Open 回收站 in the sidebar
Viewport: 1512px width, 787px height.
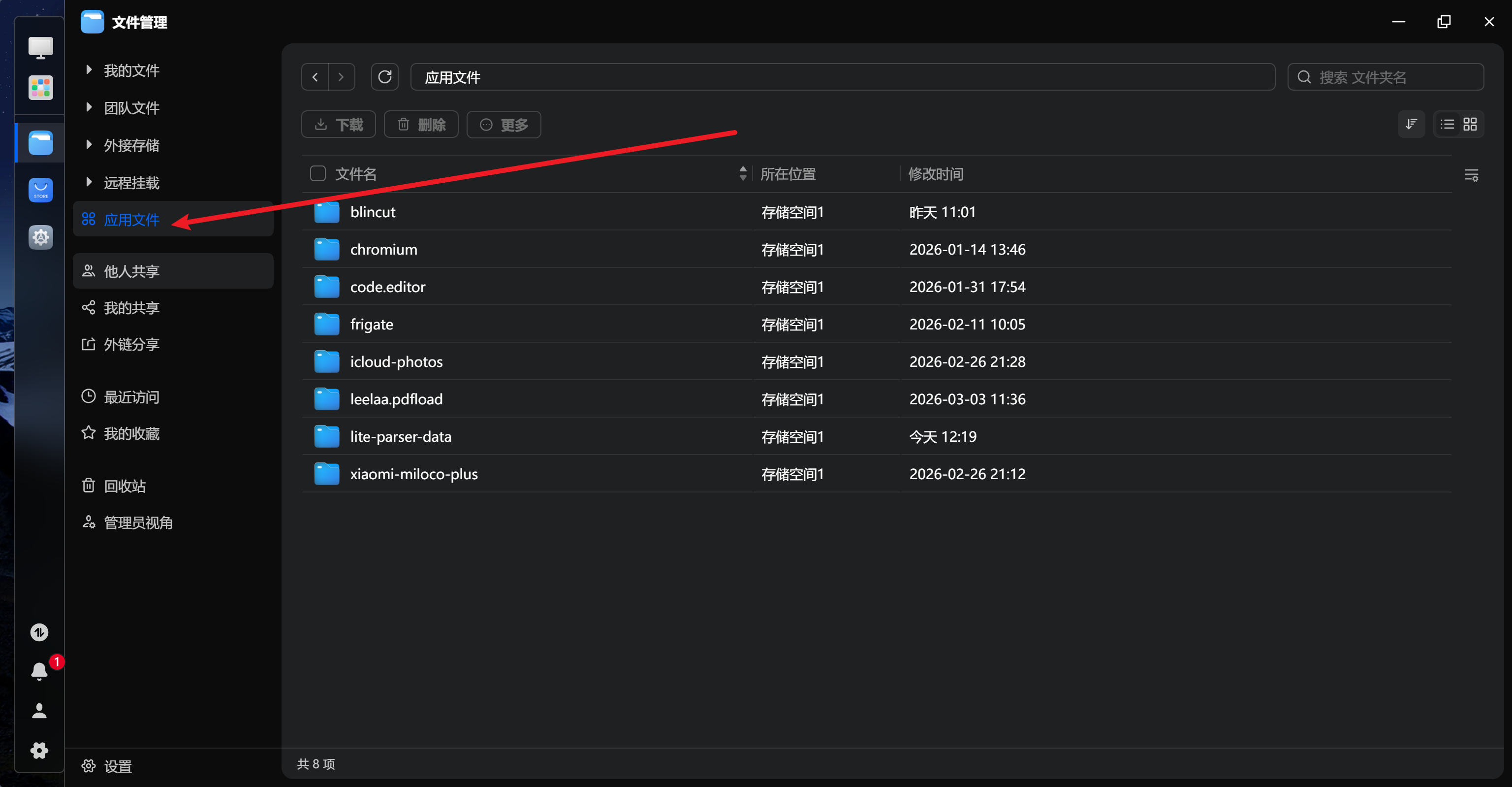(x=125, y=486)
